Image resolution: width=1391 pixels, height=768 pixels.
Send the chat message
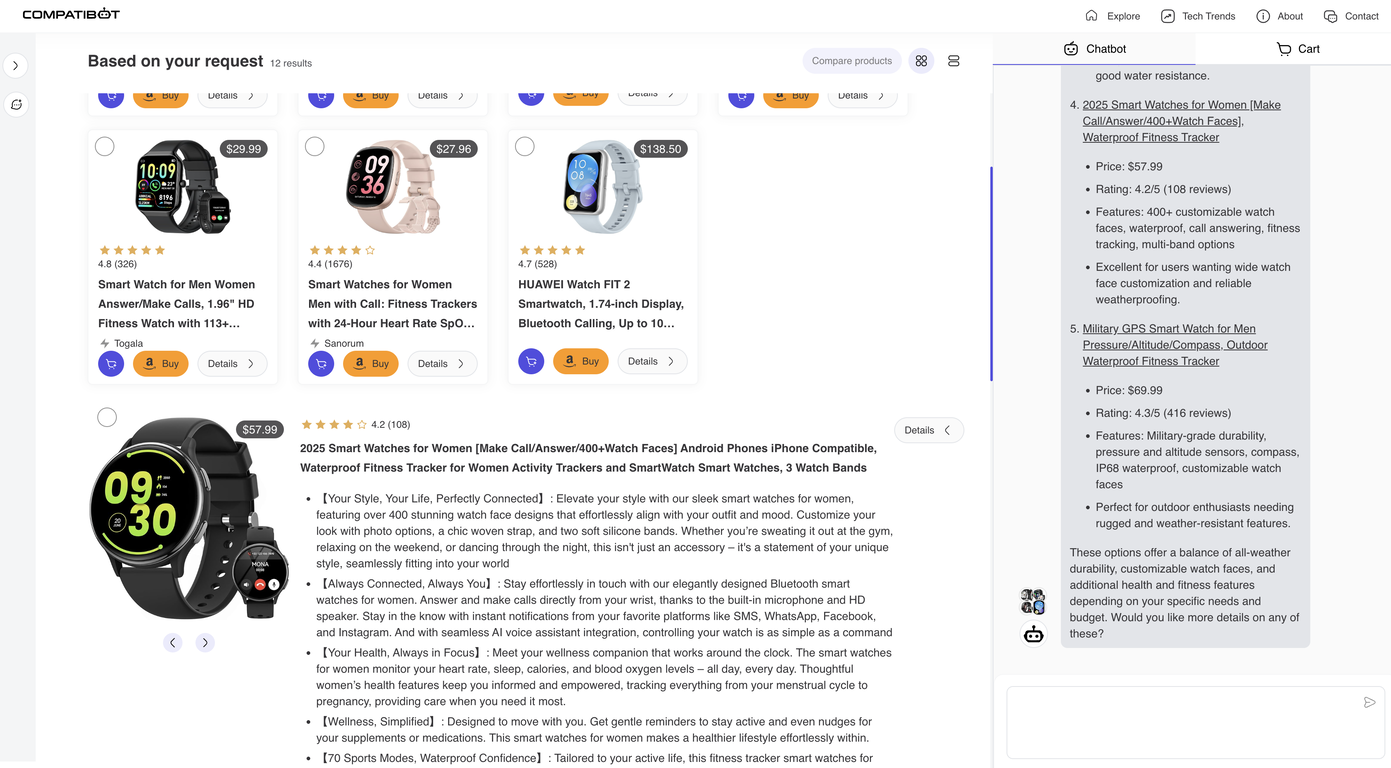[1369, 703]
